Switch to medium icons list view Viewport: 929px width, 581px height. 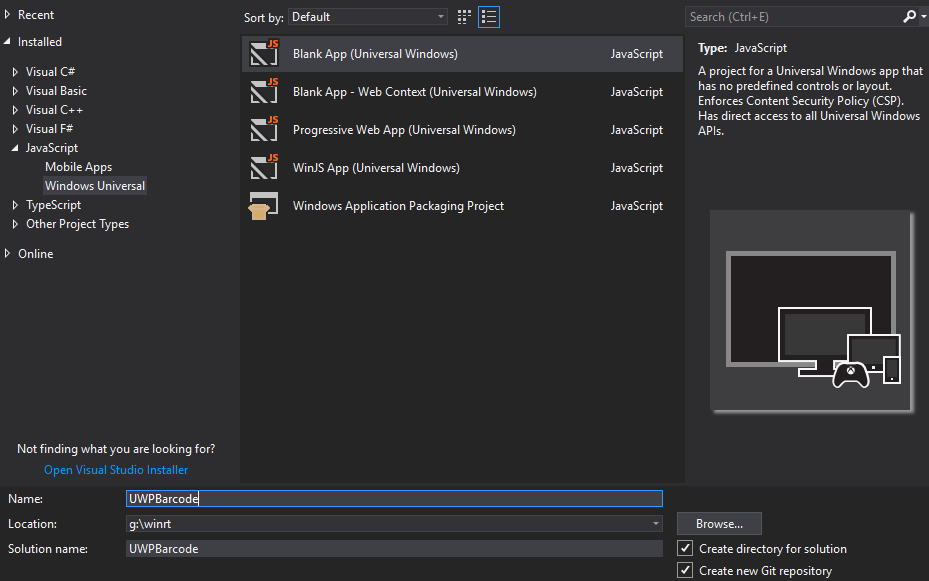coord(489,17)
